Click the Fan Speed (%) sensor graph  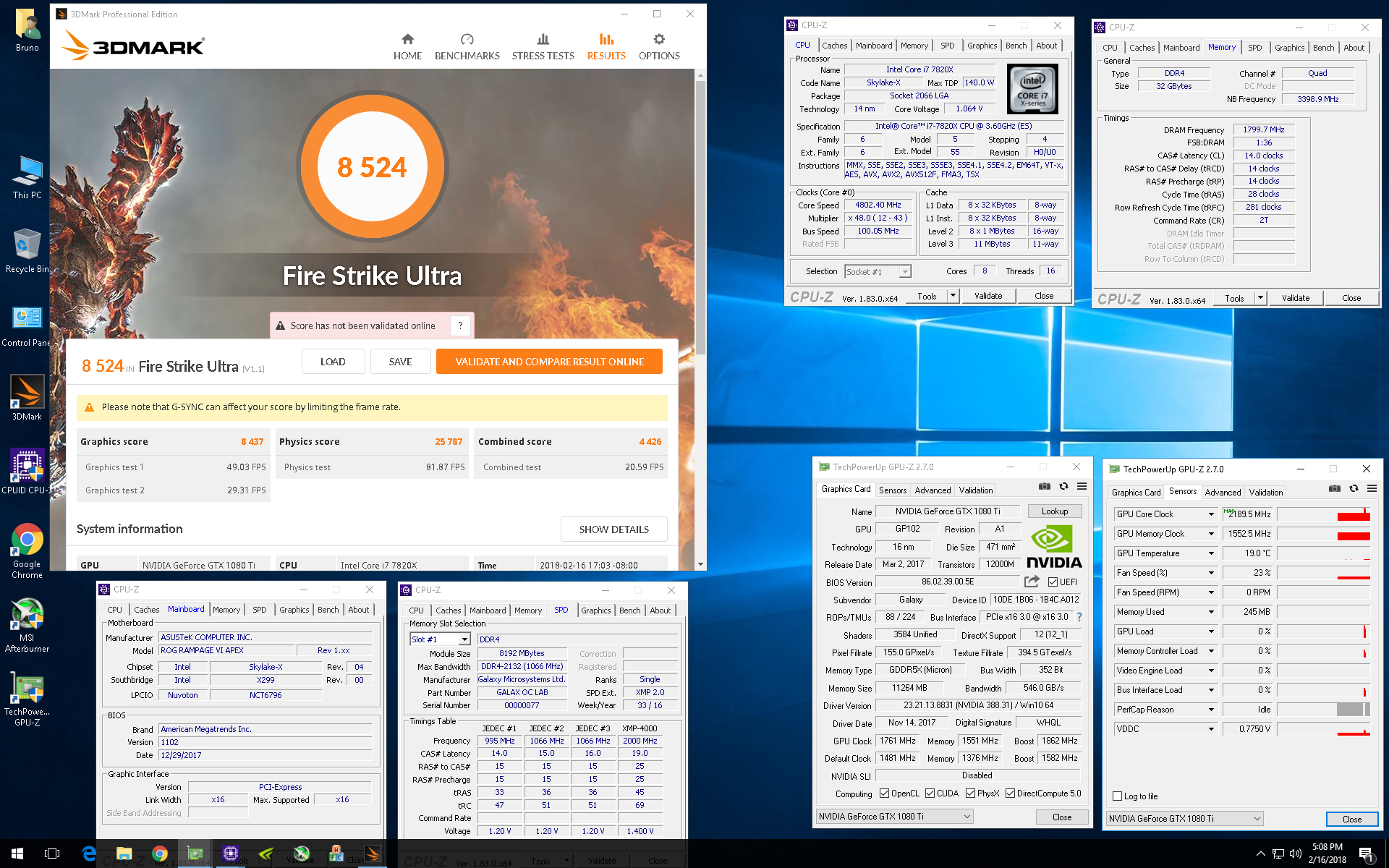(1323, 573)
